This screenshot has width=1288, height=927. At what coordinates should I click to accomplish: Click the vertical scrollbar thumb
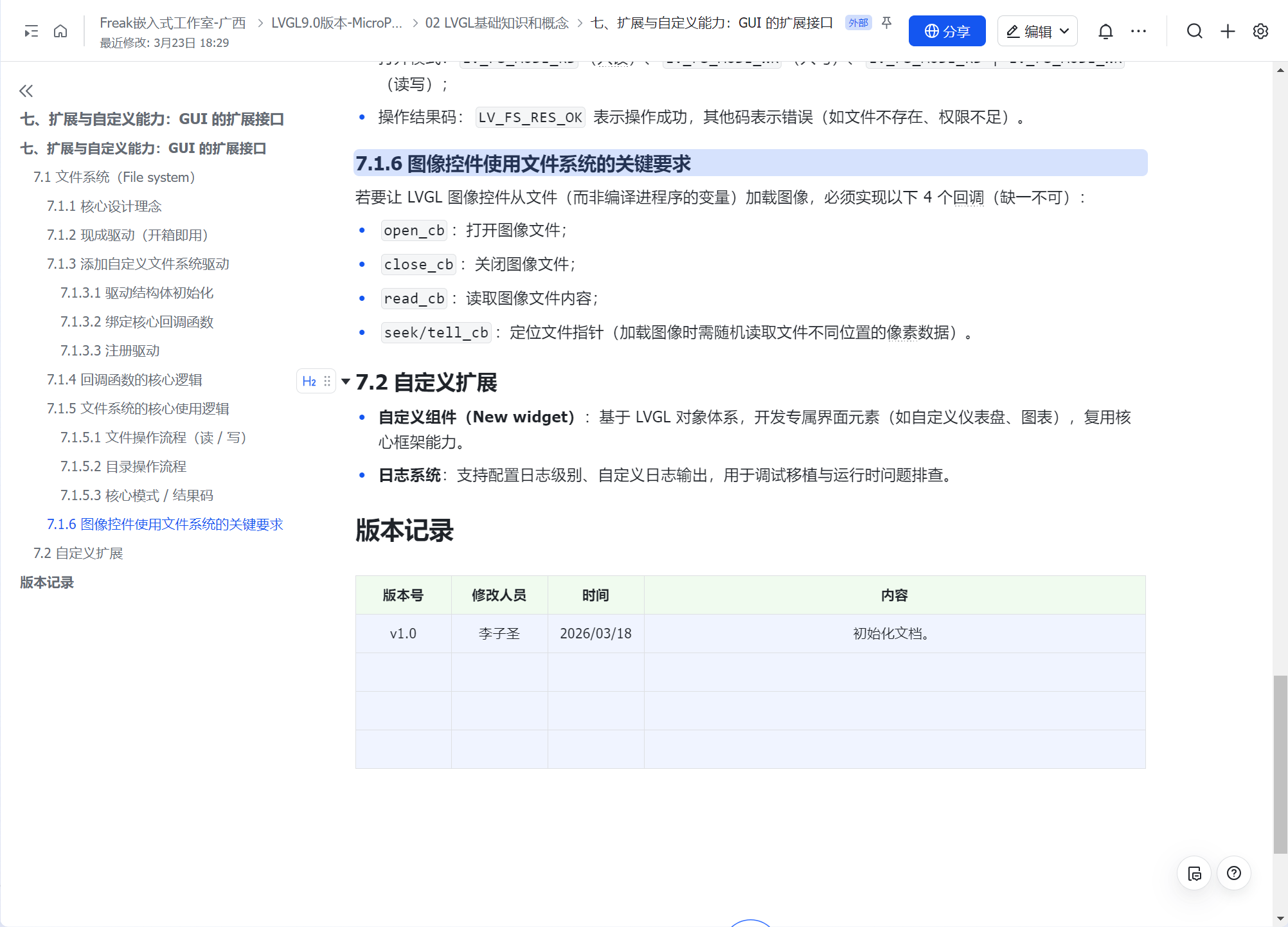pos(1280,764)
